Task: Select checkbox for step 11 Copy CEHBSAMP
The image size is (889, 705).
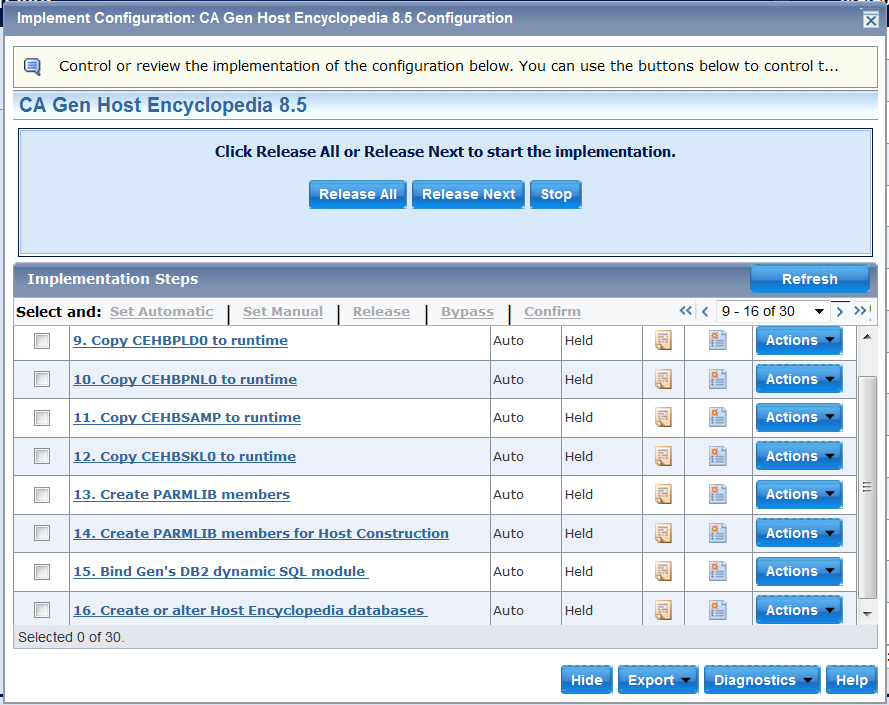Action: (x=42, y=418)
